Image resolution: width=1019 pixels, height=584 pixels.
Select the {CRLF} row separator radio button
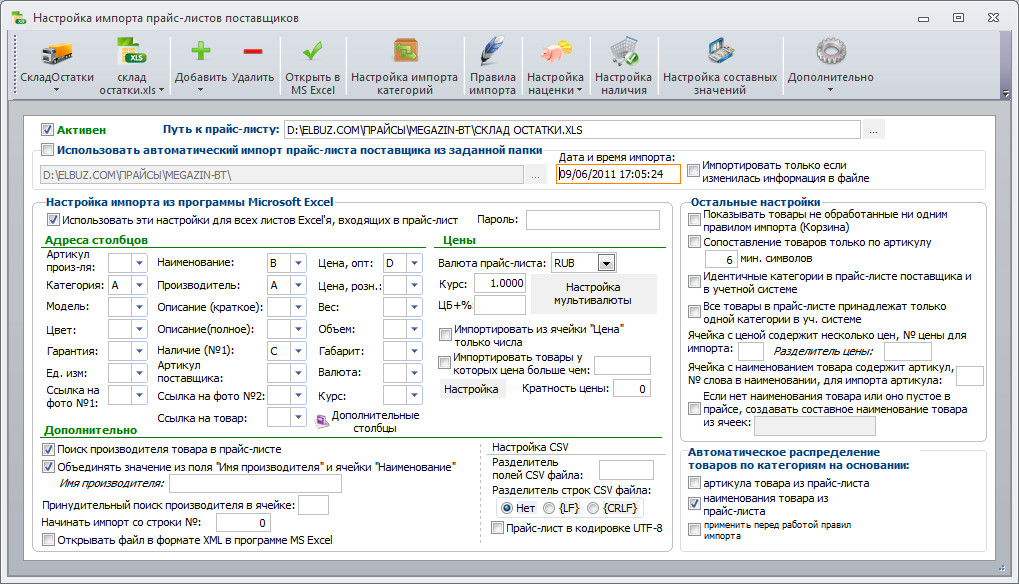click(x=593, y=508)
